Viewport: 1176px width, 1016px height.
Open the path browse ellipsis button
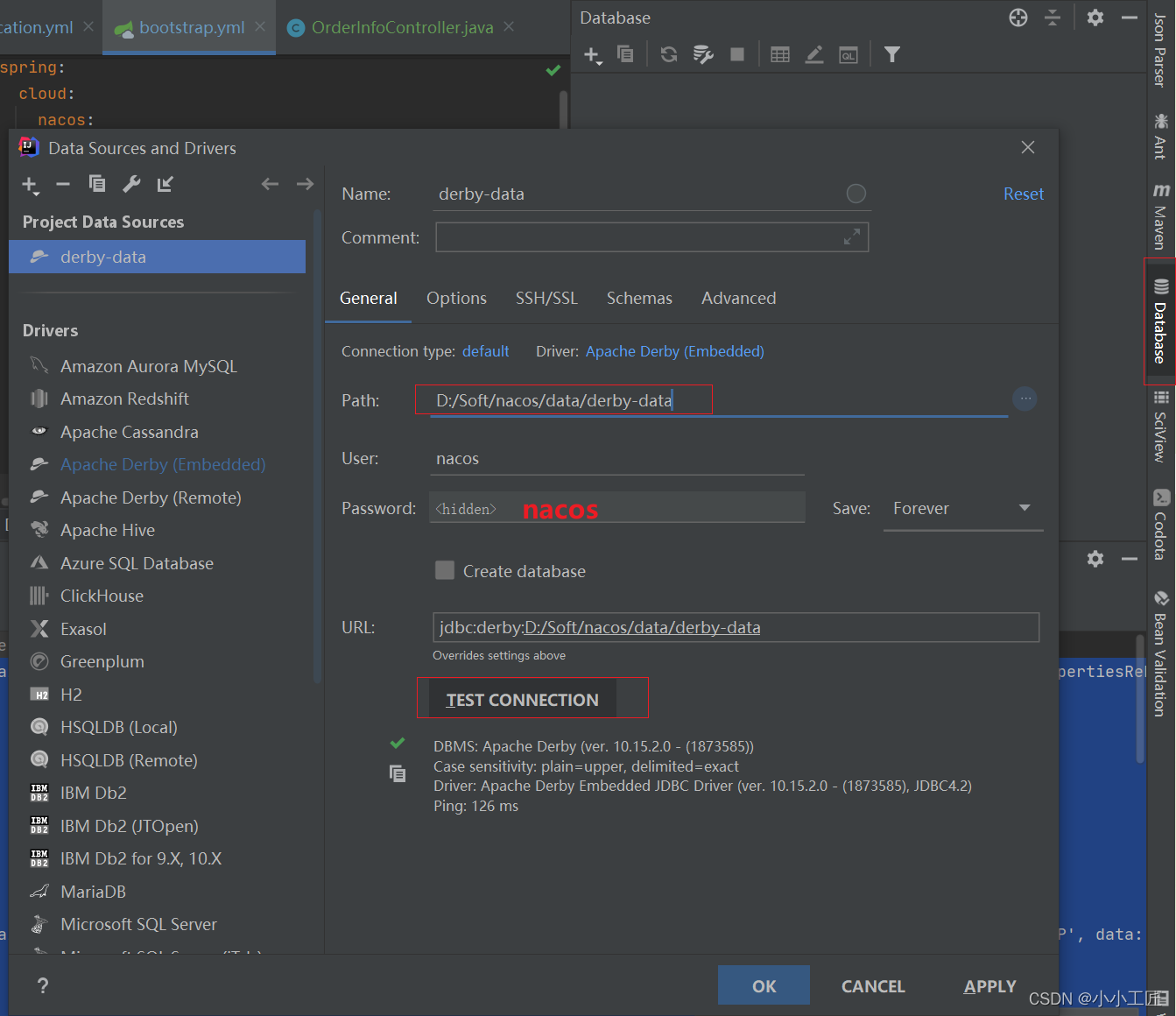(x=1025, y=399)
